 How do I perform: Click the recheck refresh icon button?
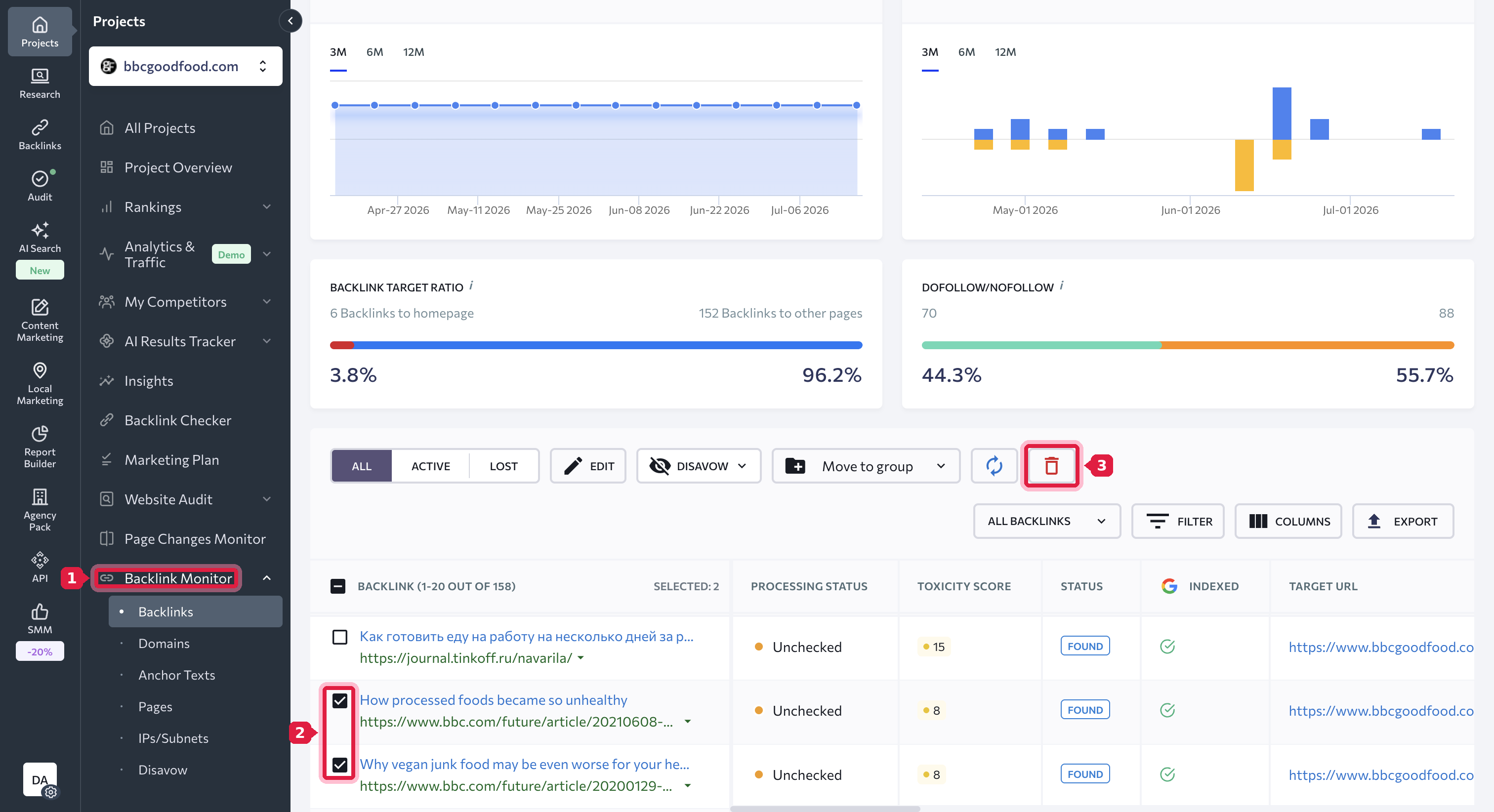[x=994, y=465]
